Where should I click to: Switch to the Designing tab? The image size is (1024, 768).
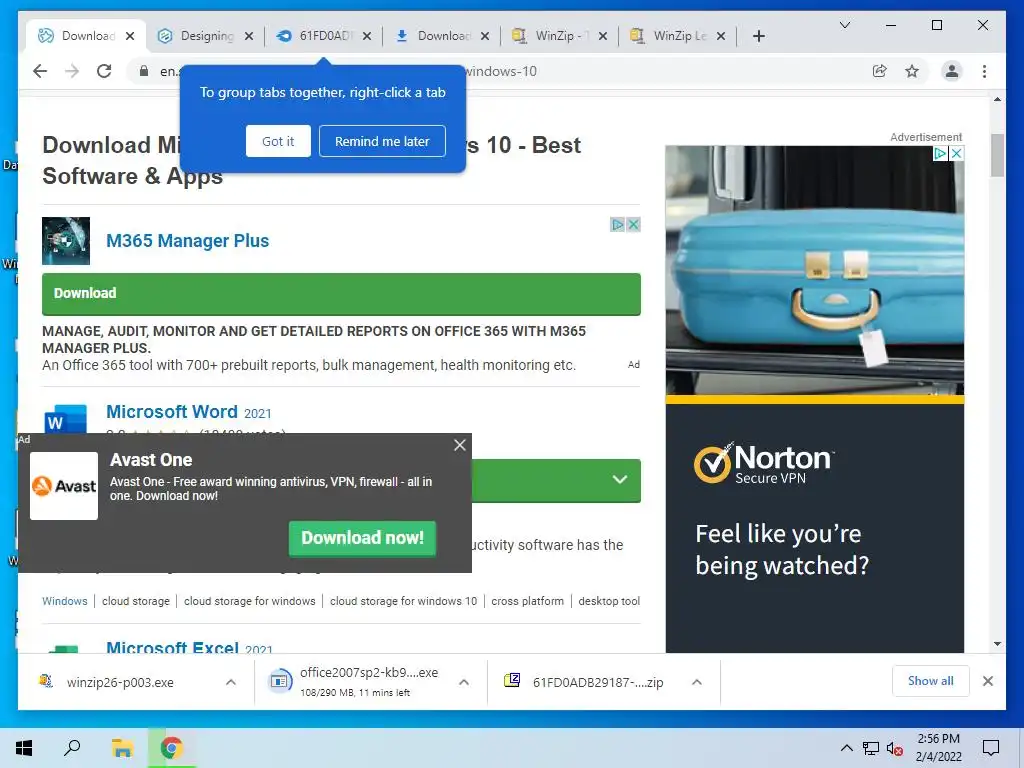pyautogui.click(x=205, y=36)
